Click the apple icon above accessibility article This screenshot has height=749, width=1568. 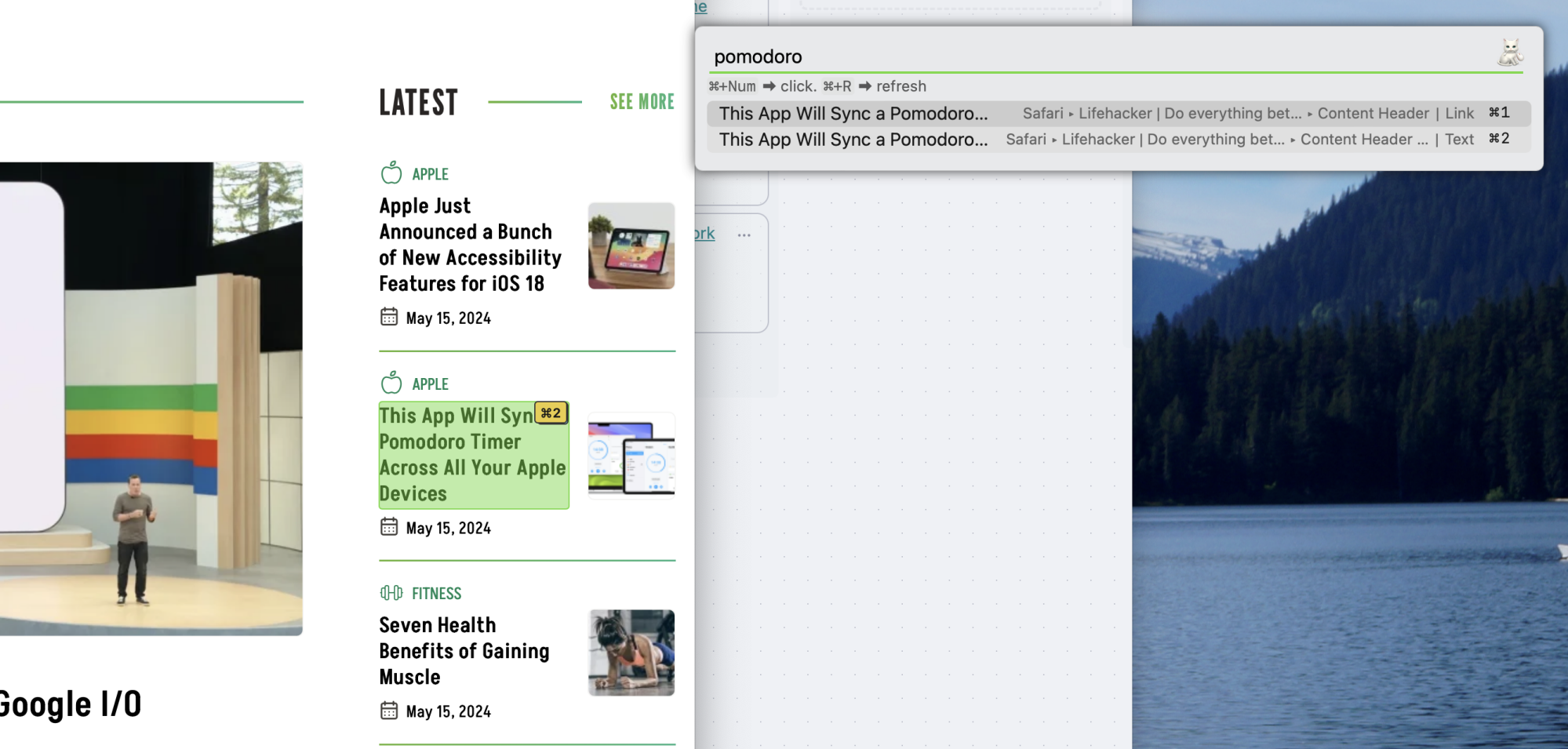391,173
